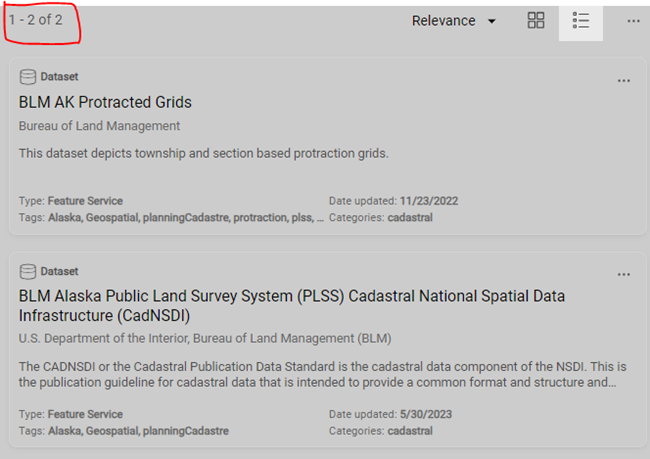Click cadastral category on CadNSDI card
The width and height of the screenshot is (650, 459).
click(x=410, y=431)
